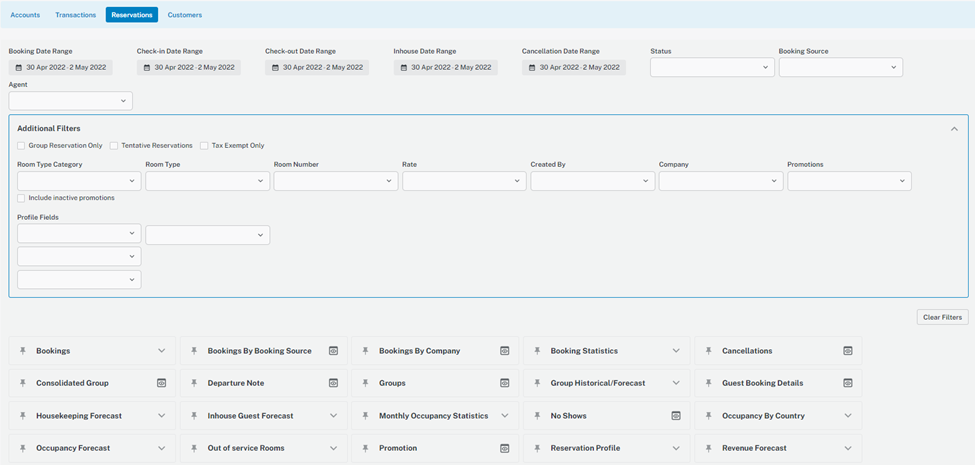Switch to the Accounts tab
The height and width of the screenshot is (465, 975).
pyautogui.click(x=25, y=15)
